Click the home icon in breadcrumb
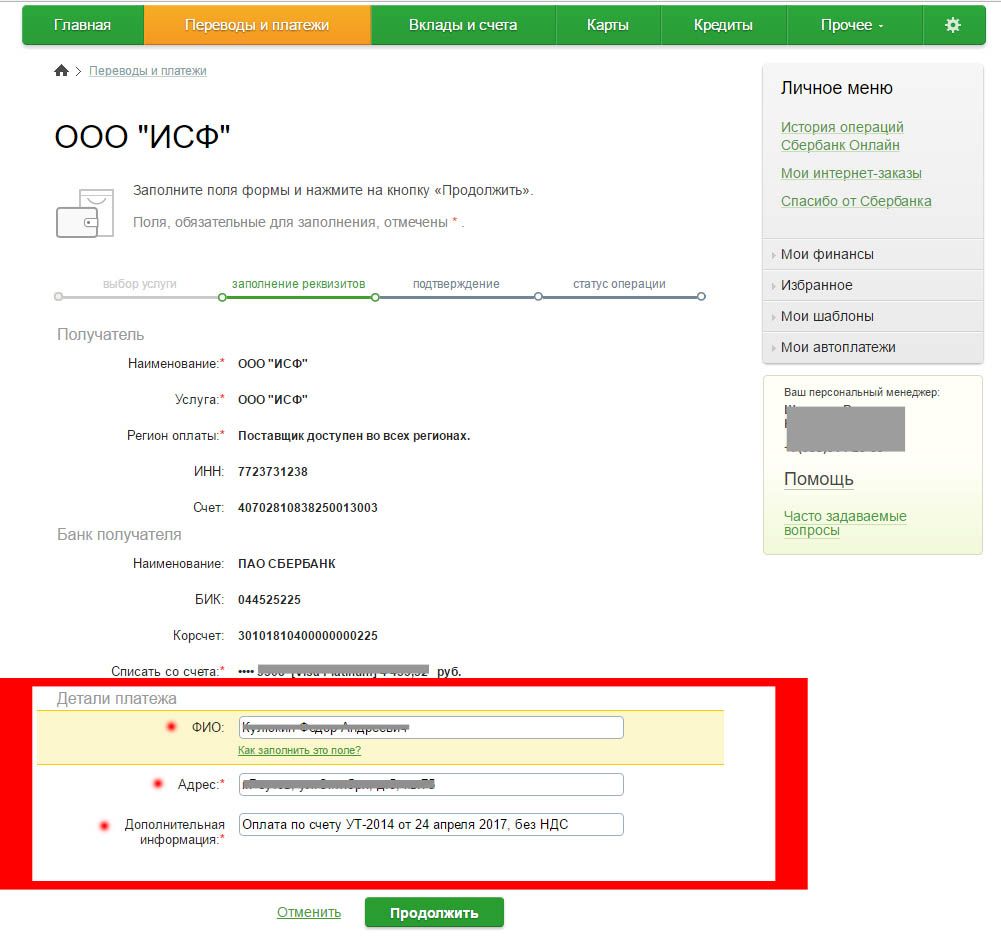The image size is (1001, 945). (61, 71)
